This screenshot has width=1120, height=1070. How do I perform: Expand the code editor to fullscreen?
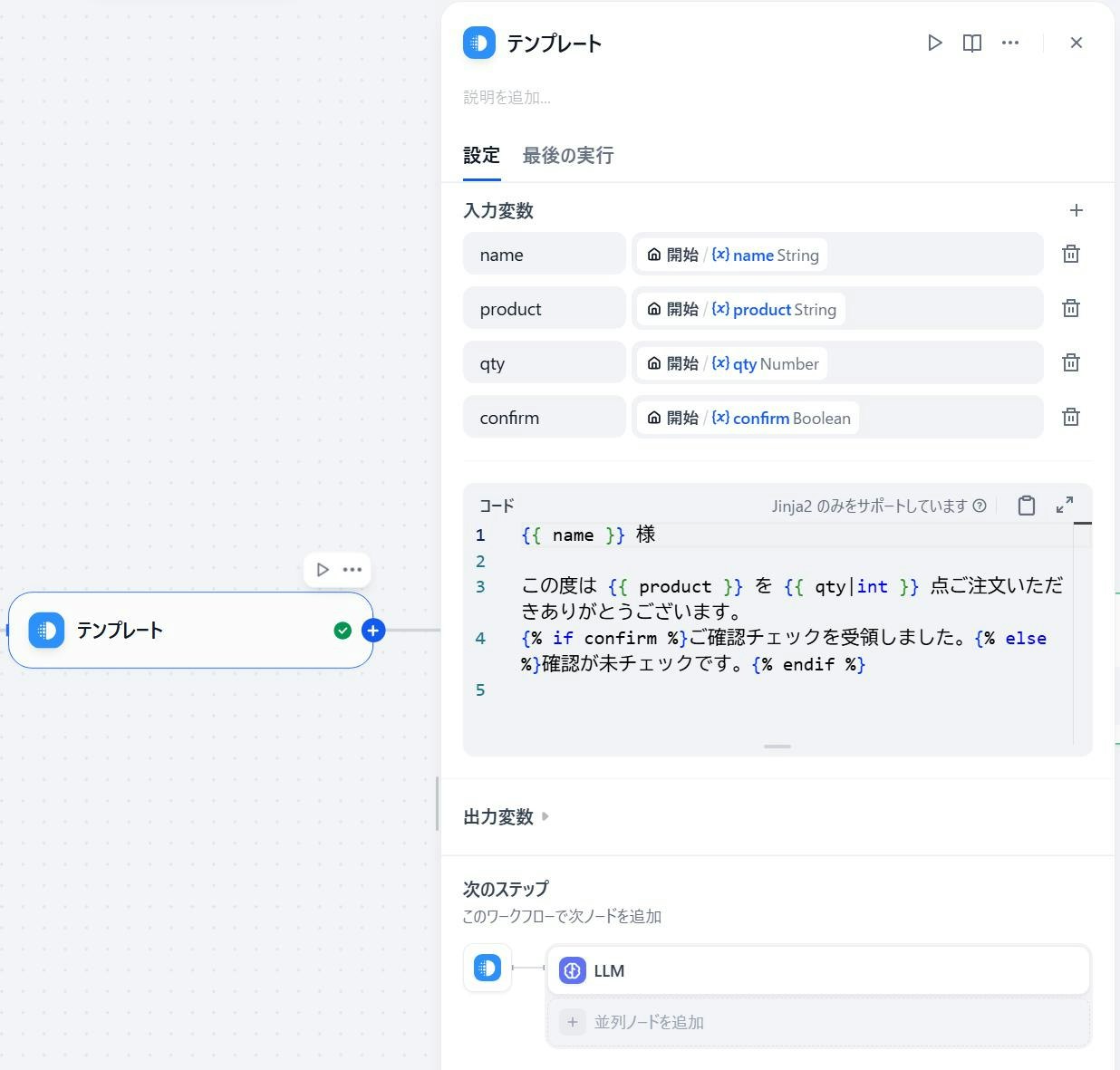[1065, 506]
